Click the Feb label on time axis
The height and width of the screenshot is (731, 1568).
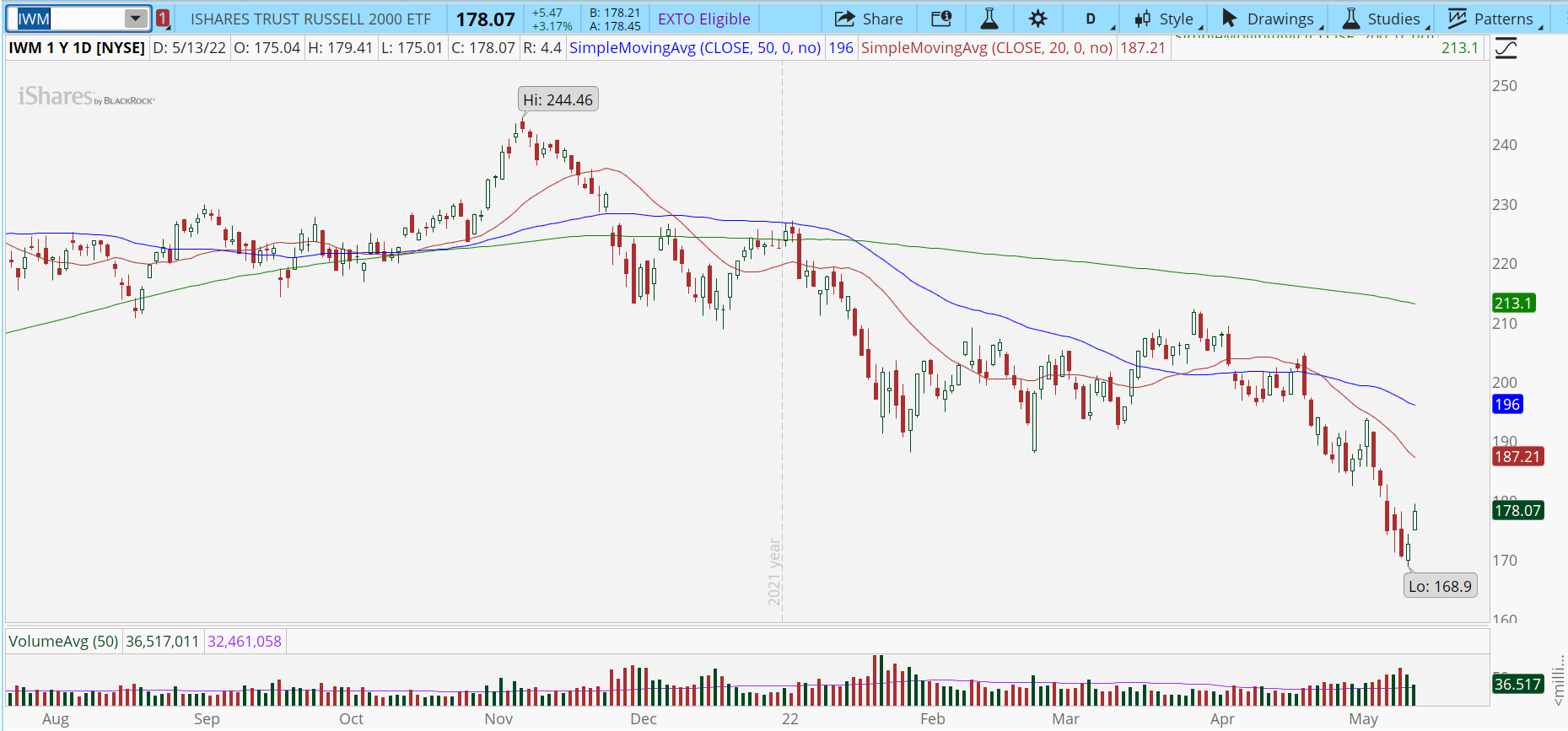(932, 719)
